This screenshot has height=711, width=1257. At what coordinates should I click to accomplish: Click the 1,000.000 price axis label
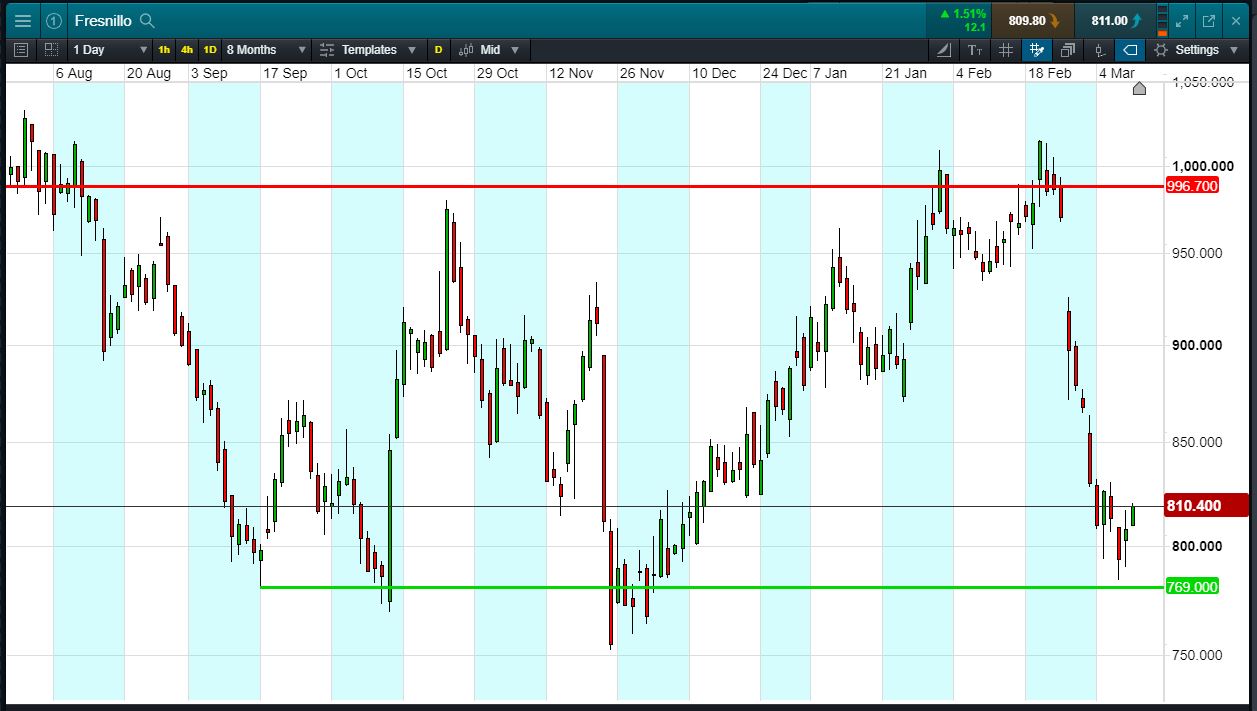point(1204,166)
